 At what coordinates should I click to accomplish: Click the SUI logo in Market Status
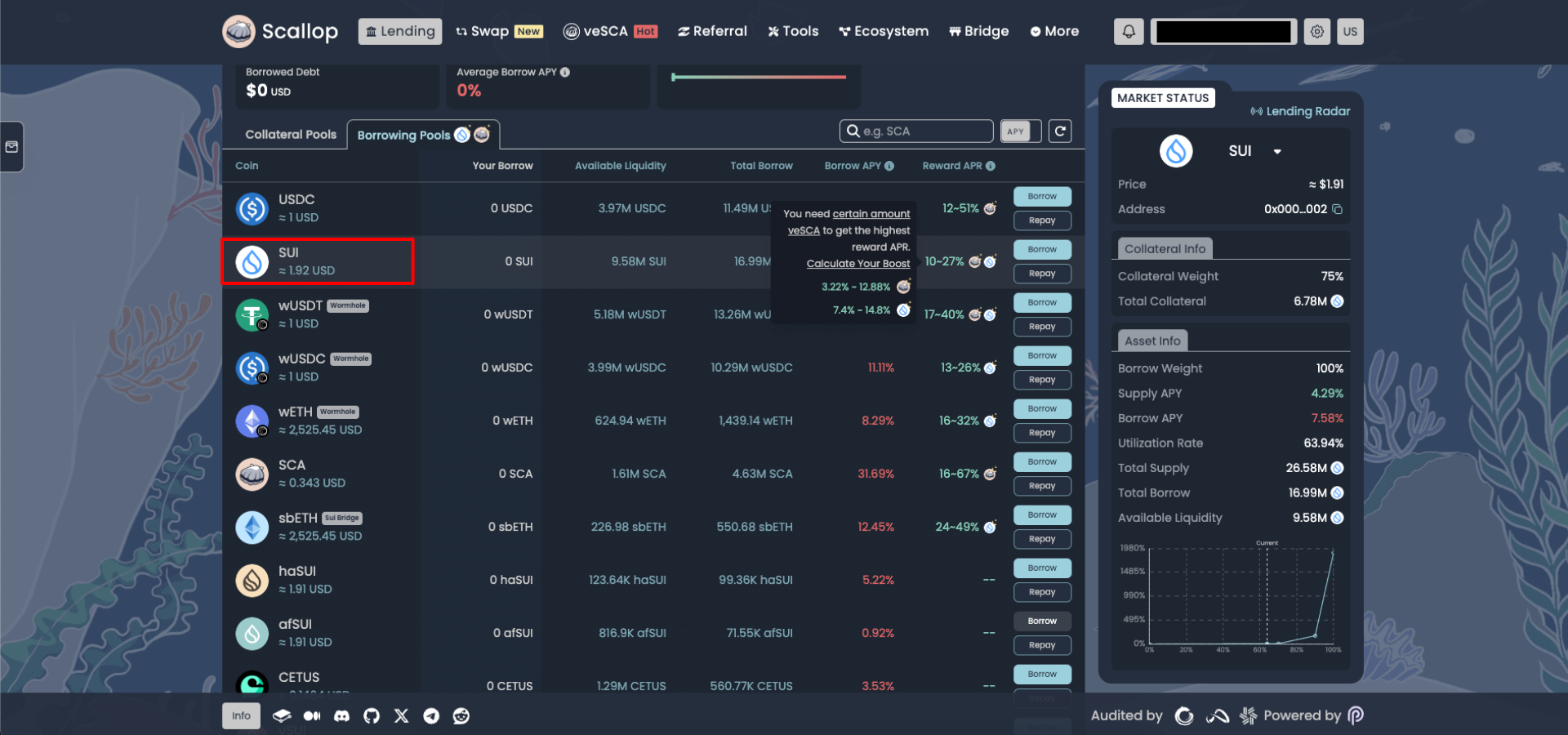pos(1176,151)
